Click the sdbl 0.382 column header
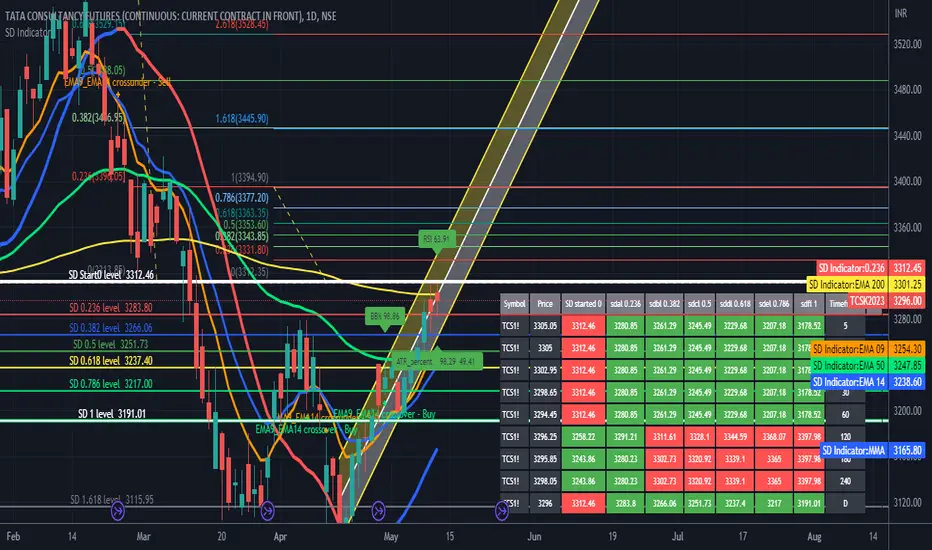This screenshot has width=932, height=550. click(665, 304)
